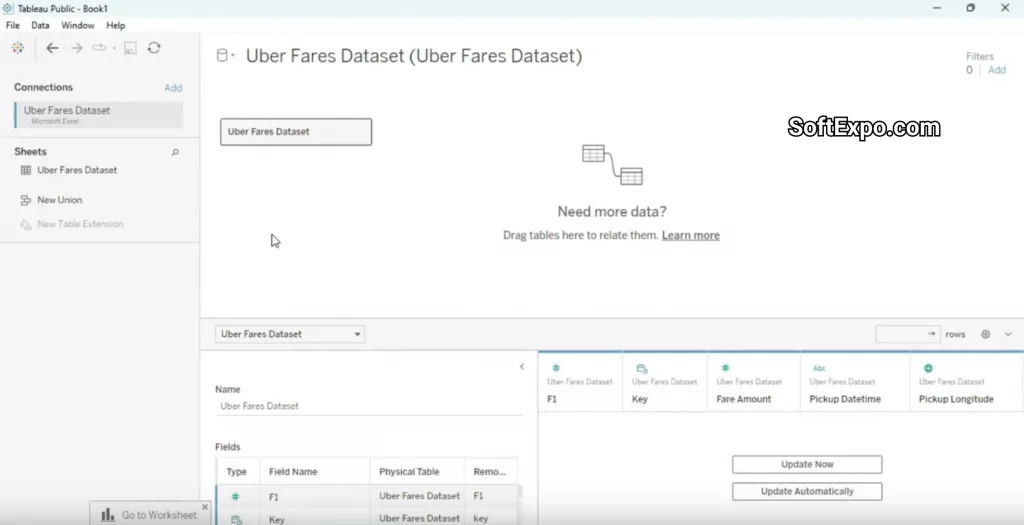This screenshot has width=1024, height=525.
Task: Click the data source cylinder icon
Action: point(223,56)
